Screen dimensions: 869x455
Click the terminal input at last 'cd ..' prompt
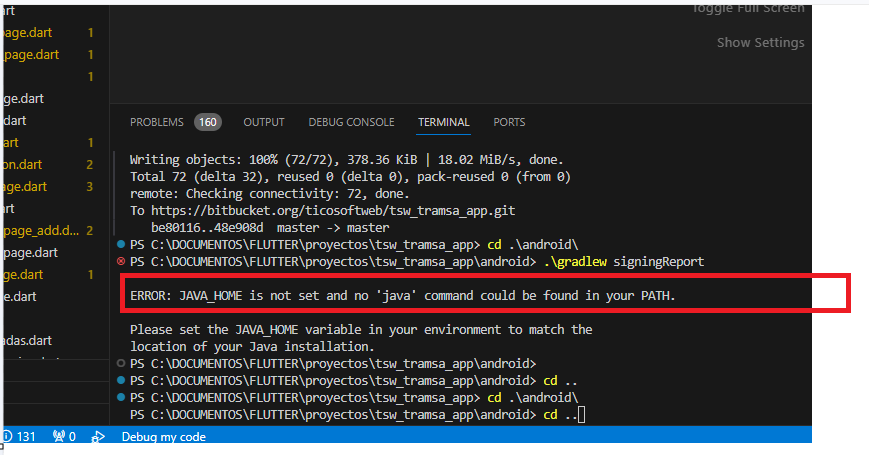click(581, 414)
